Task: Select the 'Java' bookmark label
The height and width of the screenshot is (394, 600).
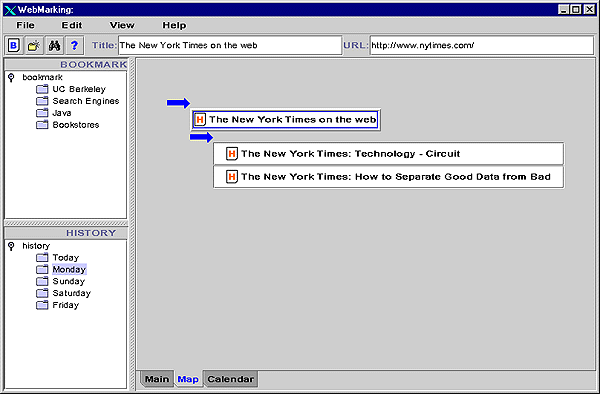Action: (62, 113)
